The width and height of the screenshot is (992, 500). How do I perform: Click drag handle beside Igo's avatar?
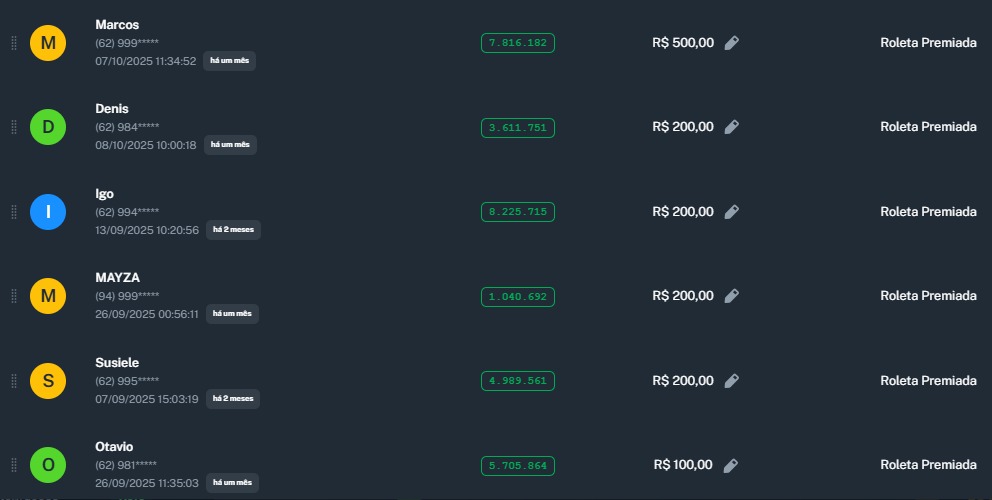pyautogui.click(x=14, y=212)
